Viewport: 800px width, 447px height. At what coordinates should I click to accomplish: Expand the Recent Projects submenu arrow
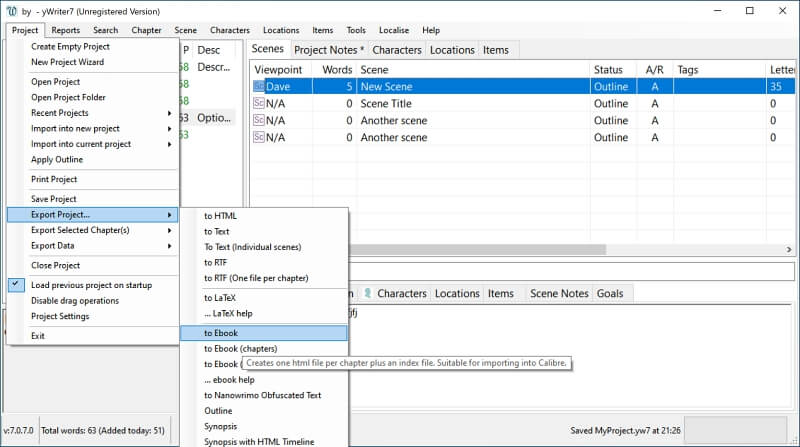tap(169, 113)
